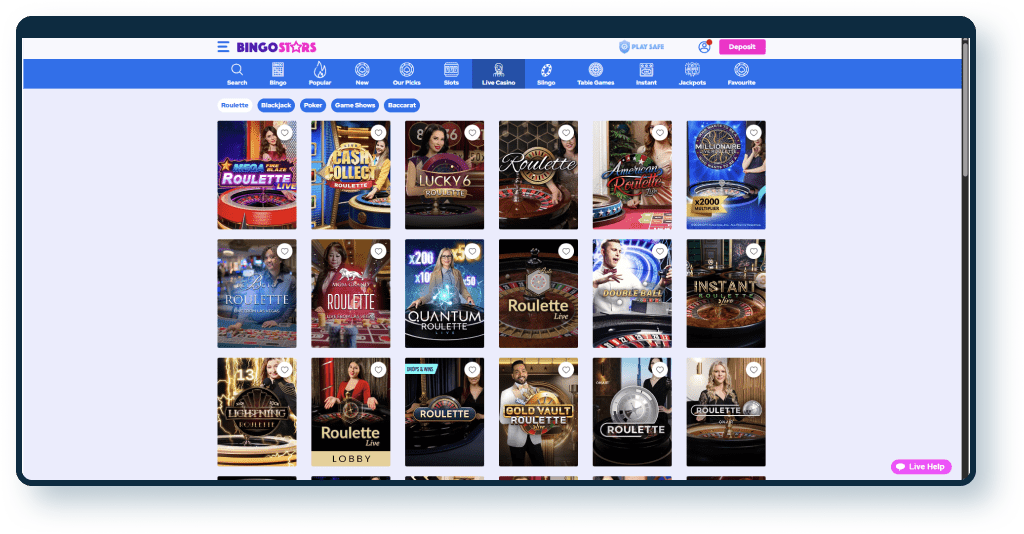The height and width of the screenshot is (534, 1024).
Task: Select the Jackpots category icon
Action: (692, 73)
